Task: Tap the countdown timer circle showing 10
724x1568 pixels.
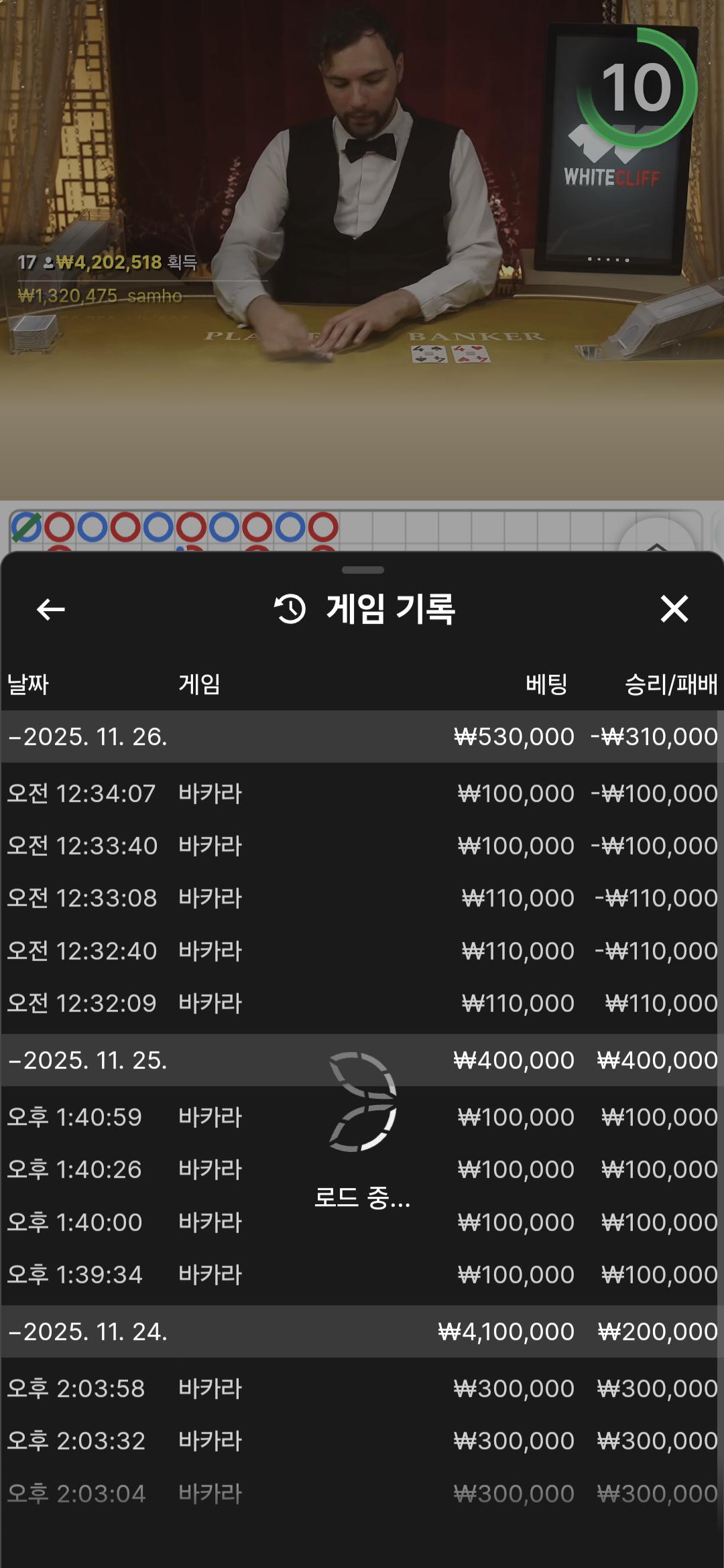Action: (x=636, y=88)
